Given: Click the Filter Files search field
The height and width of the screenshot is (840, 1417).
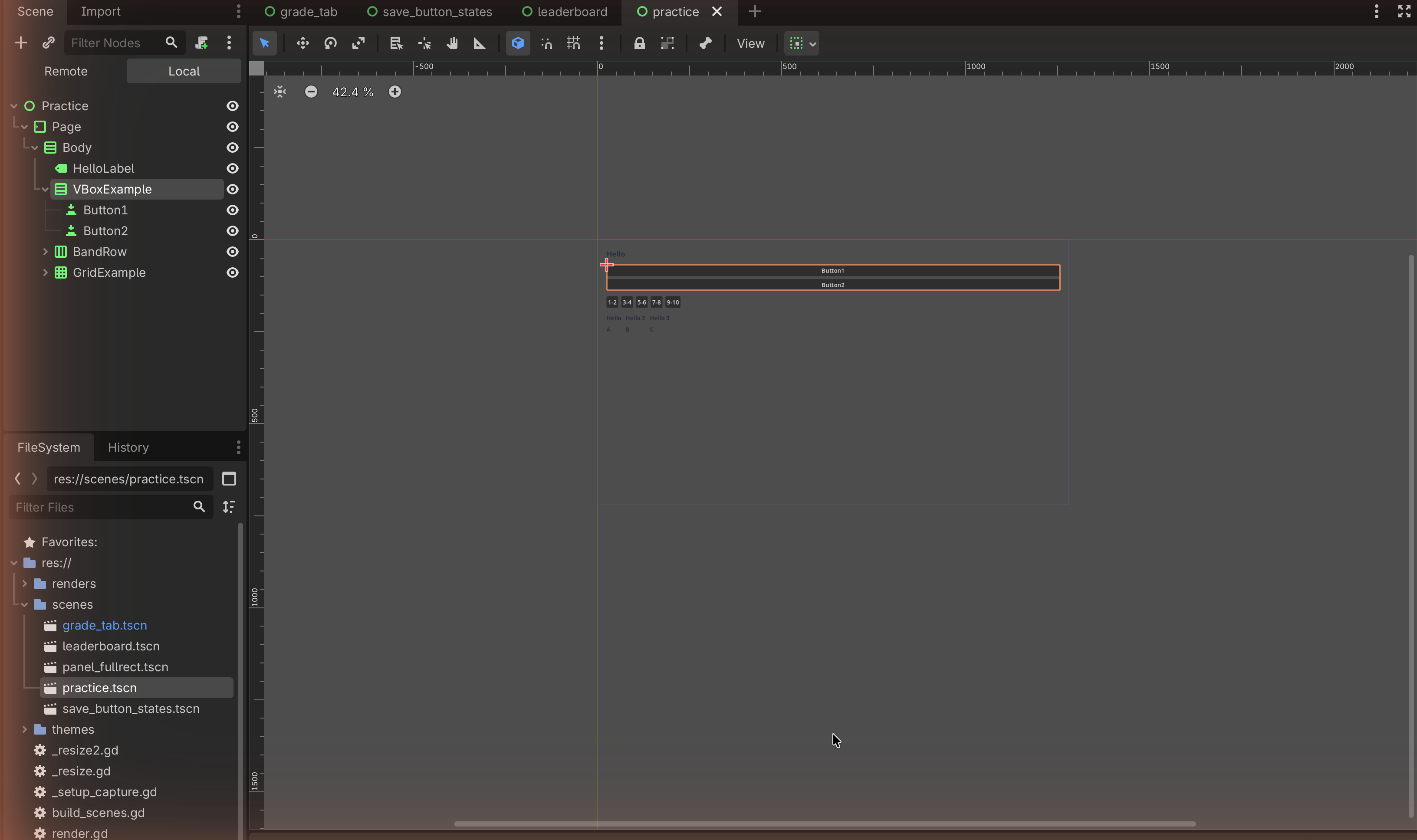Looking at the screenshot, I should point(111,507).
